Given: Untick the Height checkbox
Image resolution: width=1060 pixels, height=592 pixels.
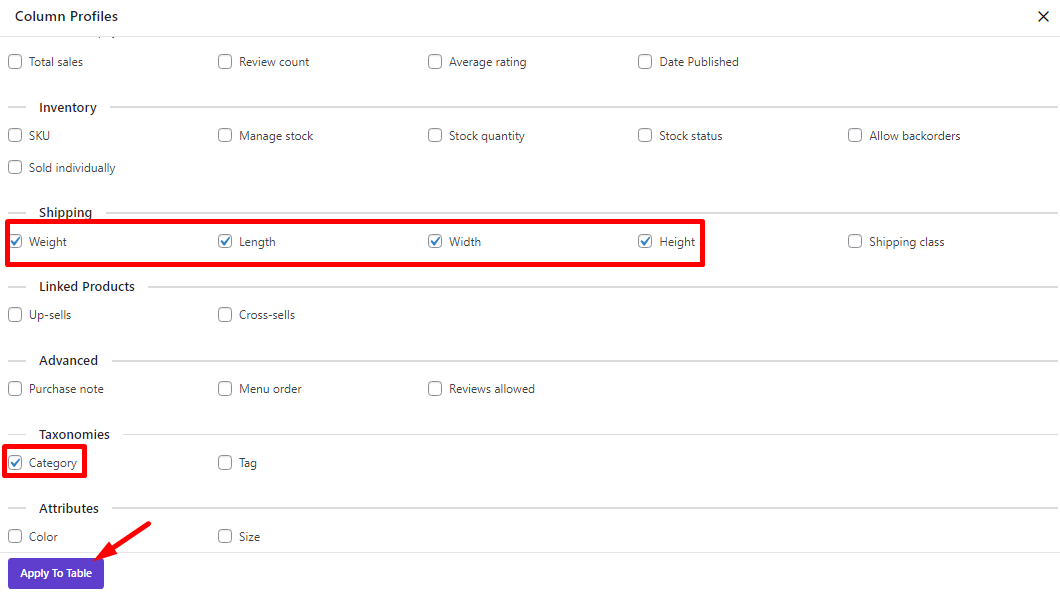Looking at the screenshot, I should pyautogui.click(x=645, y=241).
